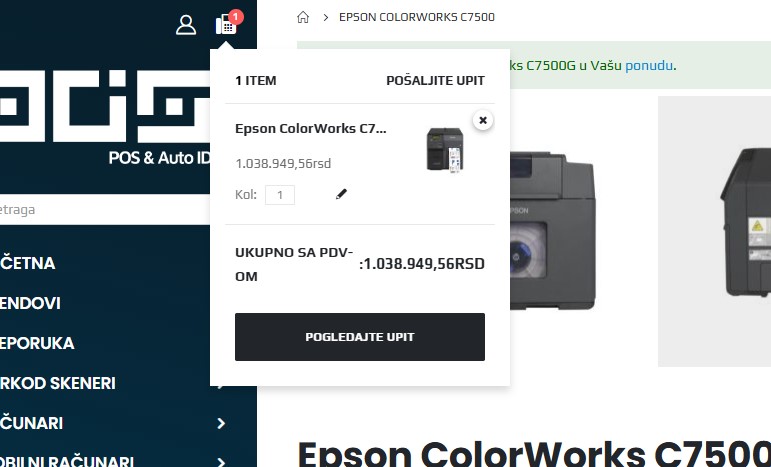Expand the ČUNARI menu chevron
Viewport: 771px width, 467px height.
coord(221,423)
